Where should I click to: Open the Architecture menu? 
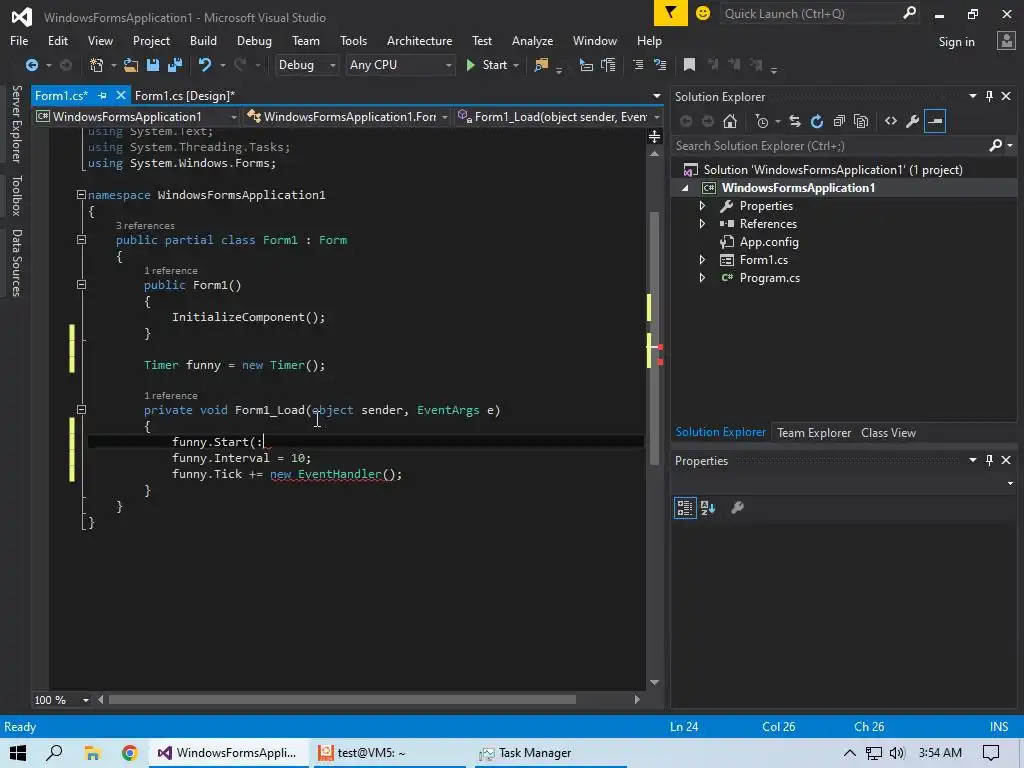[x=419, y=40]
